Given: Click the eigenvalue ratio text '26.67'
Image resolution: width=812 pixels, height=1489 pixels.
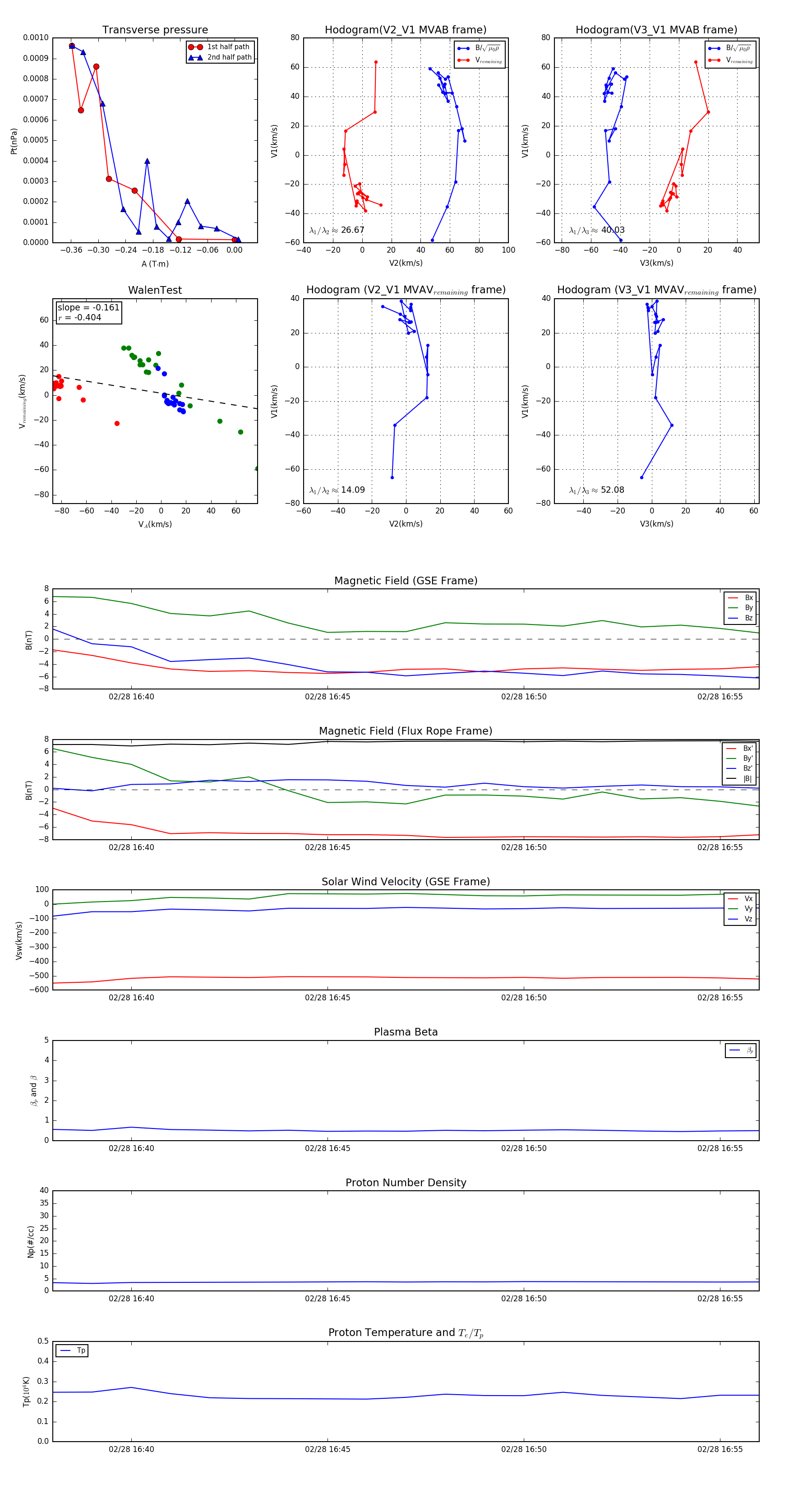Looking at the screenshot, I should 352,230.
